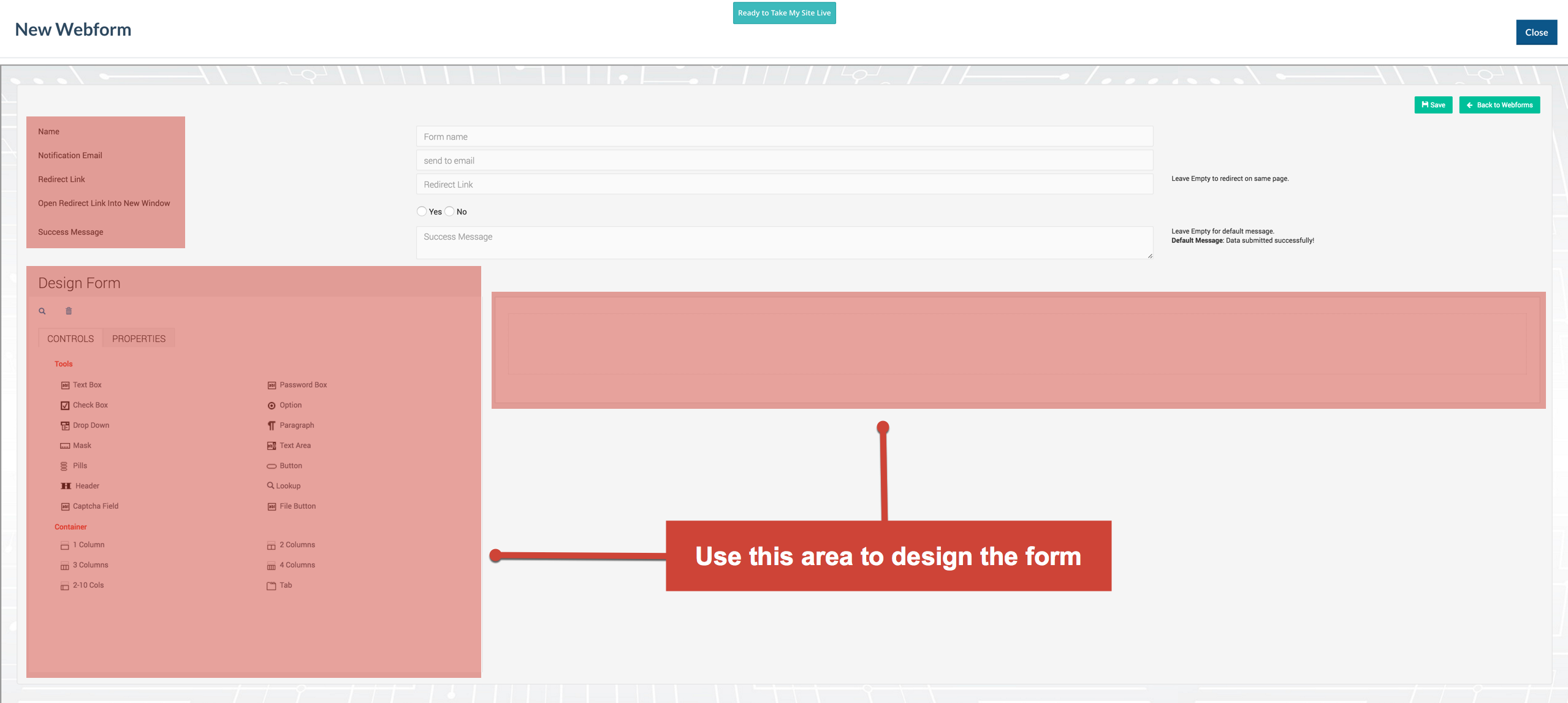Click Ready to Take My Site Live

[784, 13]
